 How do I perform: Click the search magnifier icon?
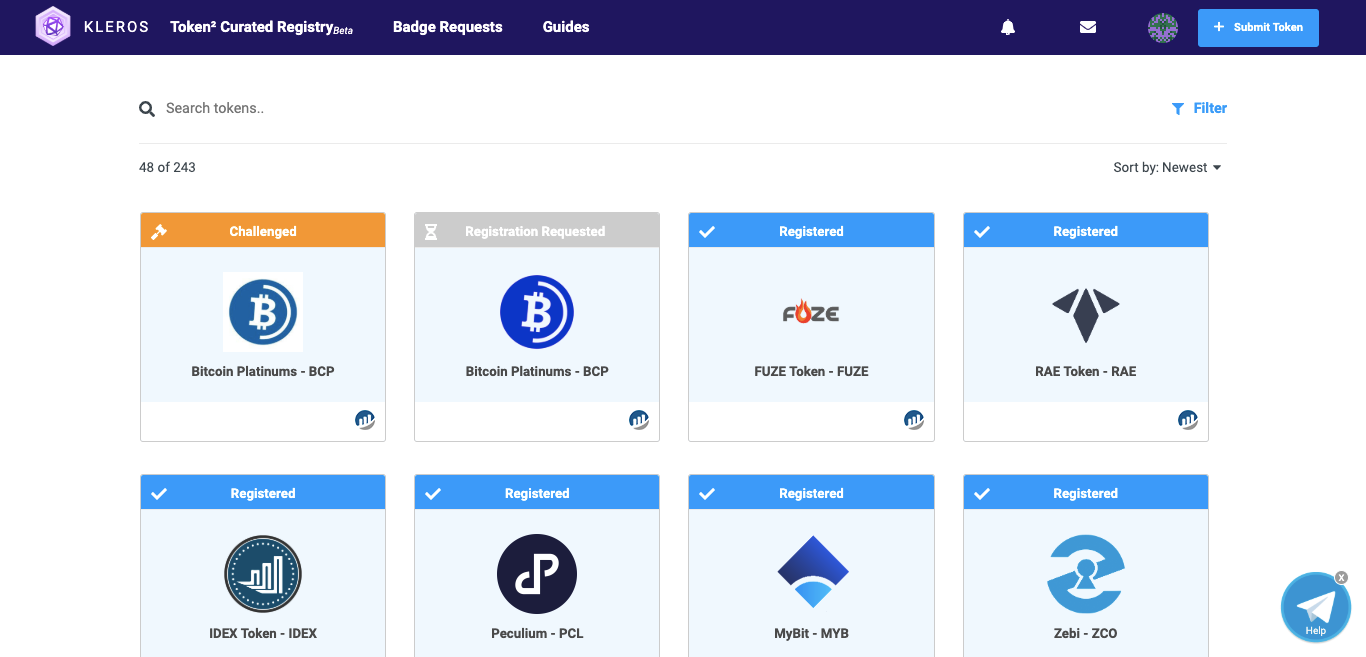coord(147,108)
